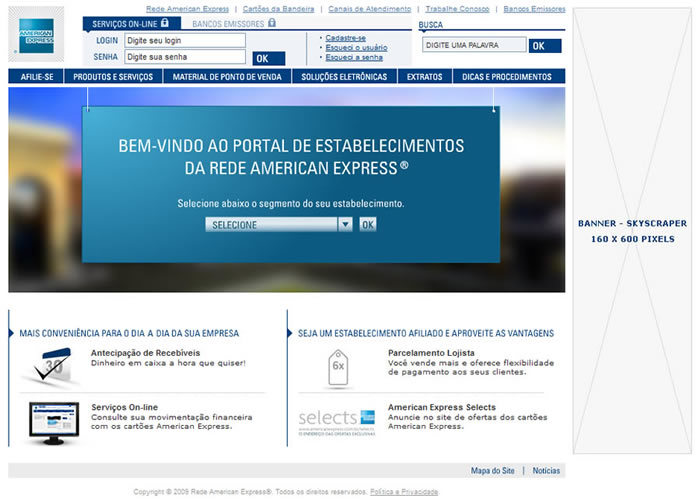Open Política e Privacidade link
The image size is (700, 500).
tap(404, 492)
